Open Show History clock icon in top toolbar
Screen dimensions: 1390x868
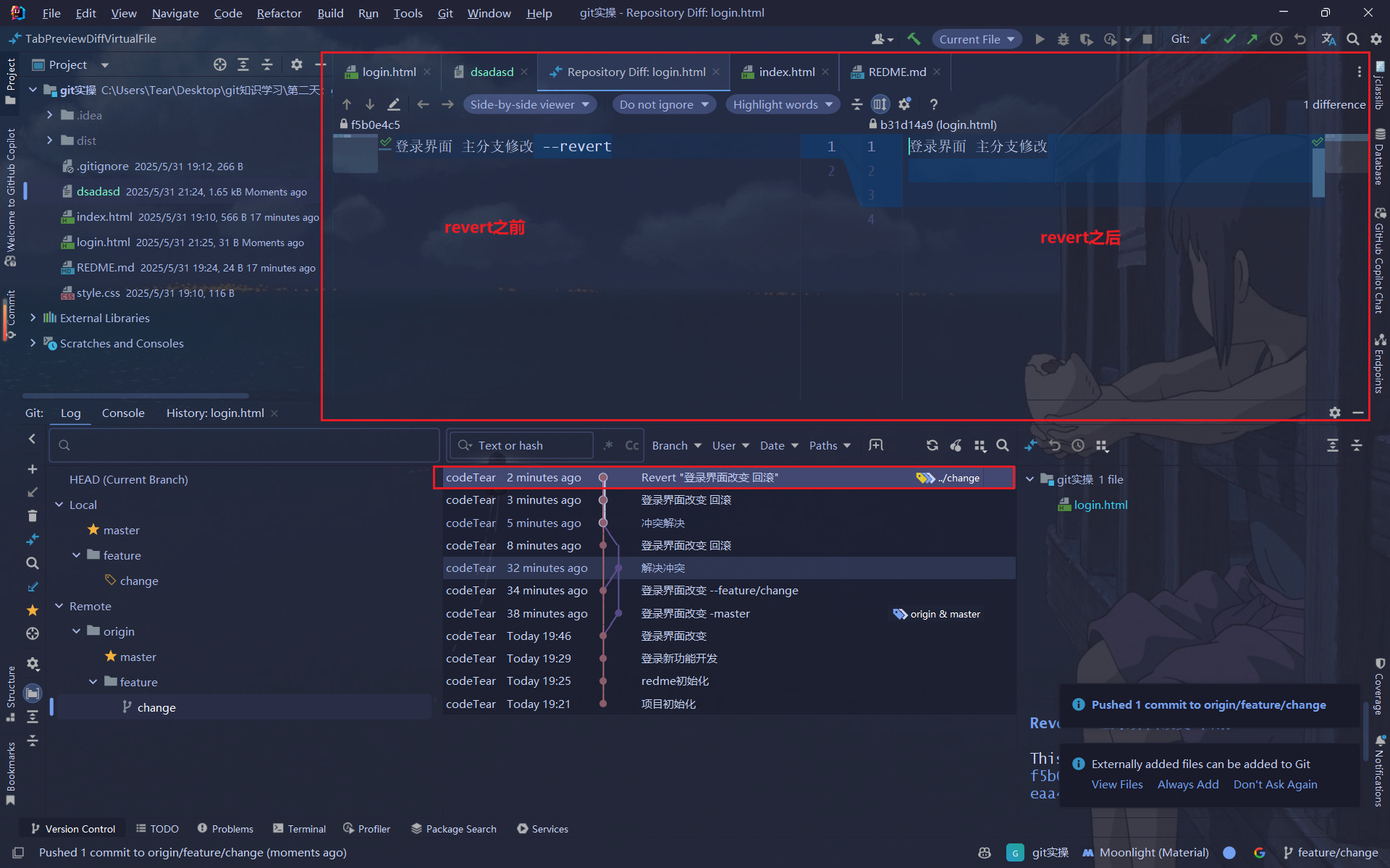[1276, 39]
